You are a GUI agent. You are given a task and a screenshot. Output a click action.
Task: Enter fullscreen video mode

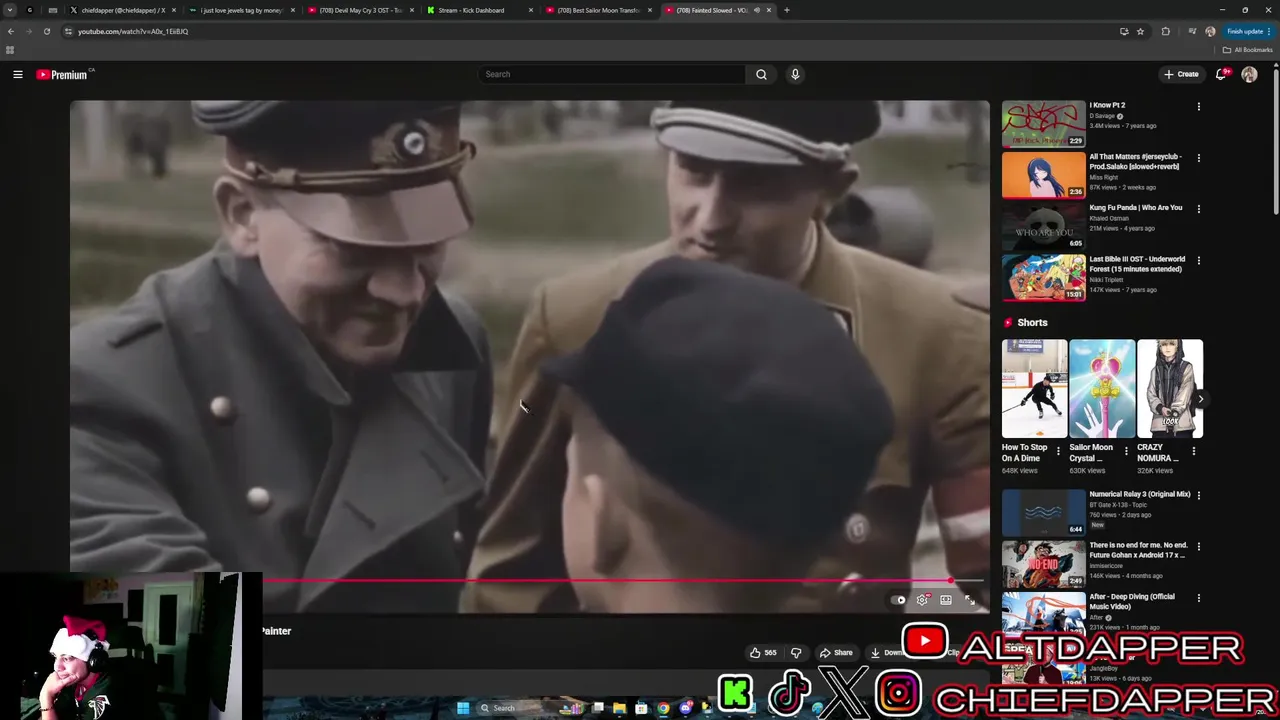(x=969, y=600)
